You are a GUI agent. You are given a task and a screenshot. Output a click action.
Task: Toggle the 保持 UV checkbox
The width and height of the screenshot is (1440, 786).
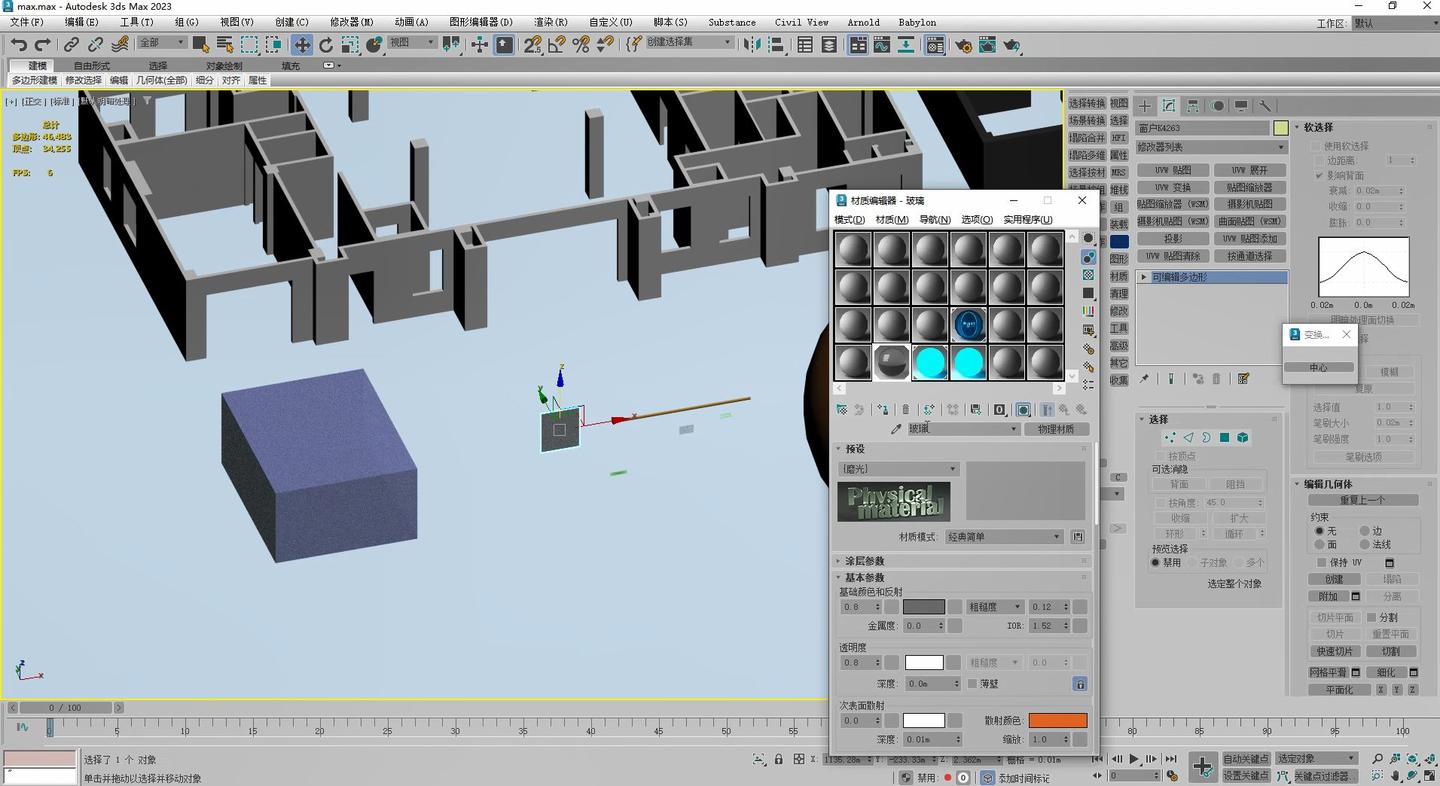pyautogui.click(x=1321, y=562)
